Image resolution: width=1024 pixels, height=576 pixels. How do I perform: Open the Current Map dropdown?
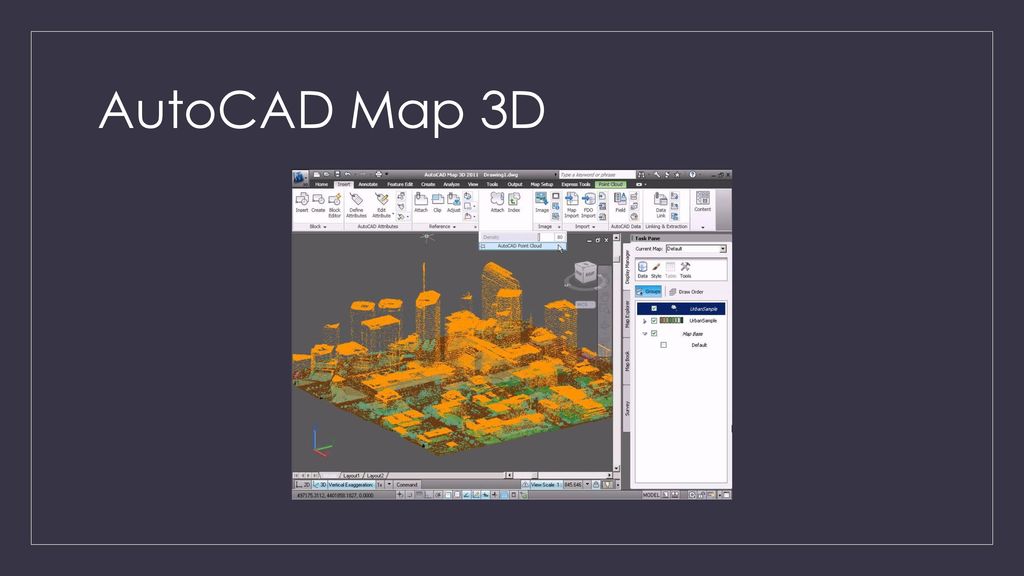(x=723, y=249)
